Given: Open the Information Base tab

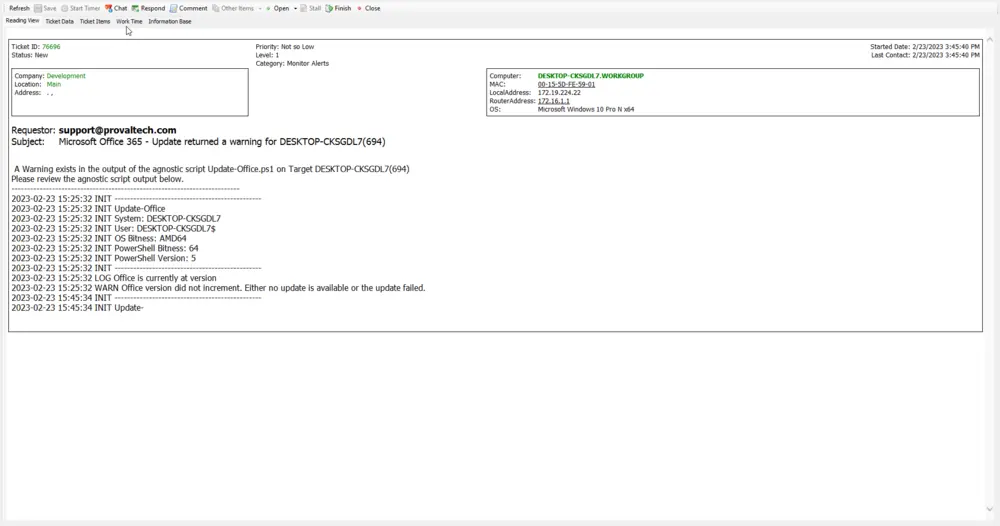Looking at the screenshot, I should (x=170, y=21).
